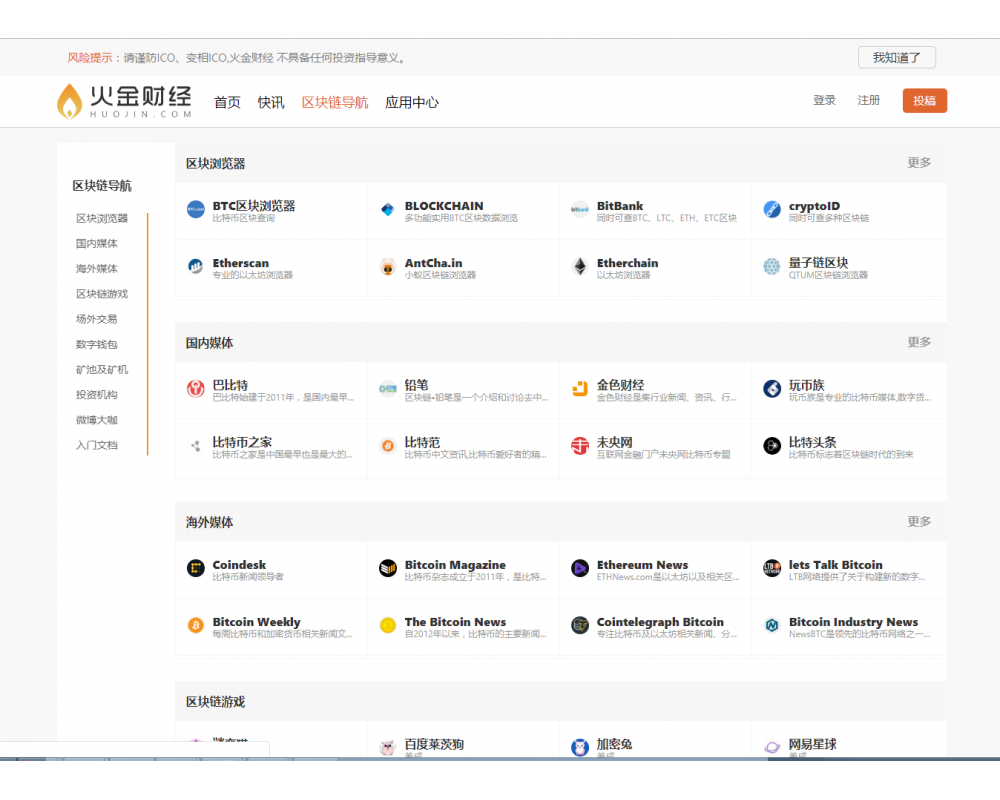Select 海外媒体 in the sidebar
Screen dimensions: 1000x800
tap(97, 269)
